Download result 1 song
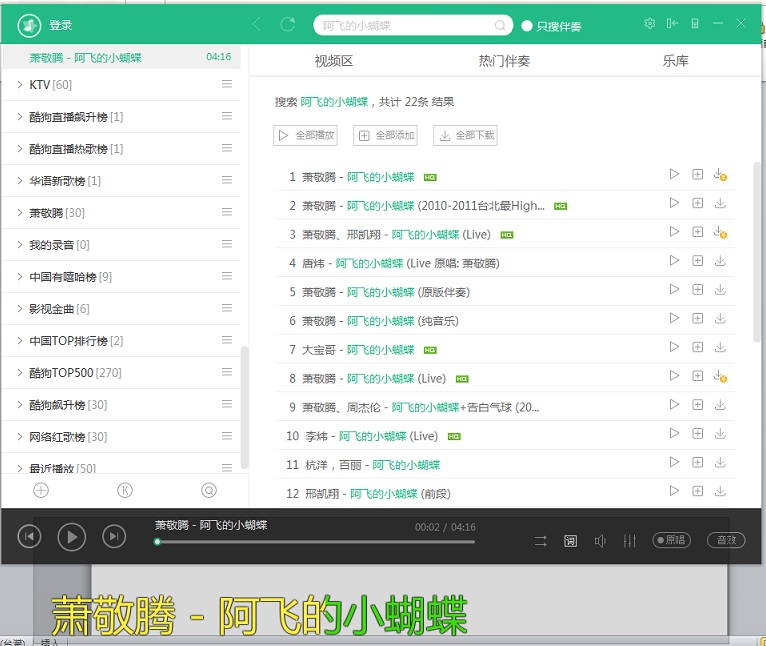 pyautogui.click(x=720, y=174)
